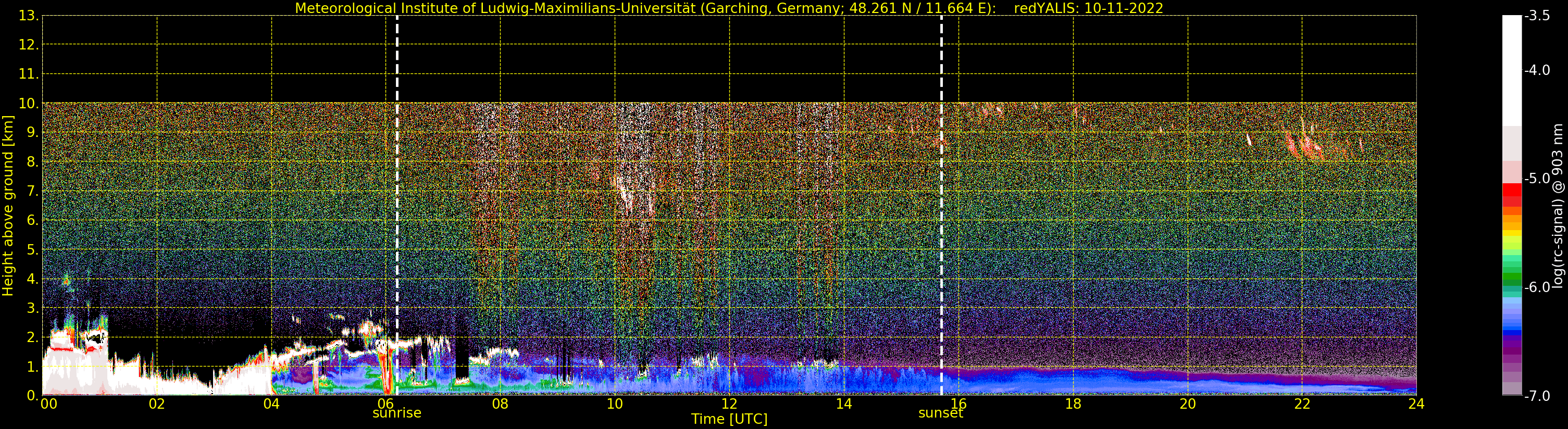This screenshot has height=429, width=1568.
Task: Click the height axis tick label 9
Action: coord(32,133)
